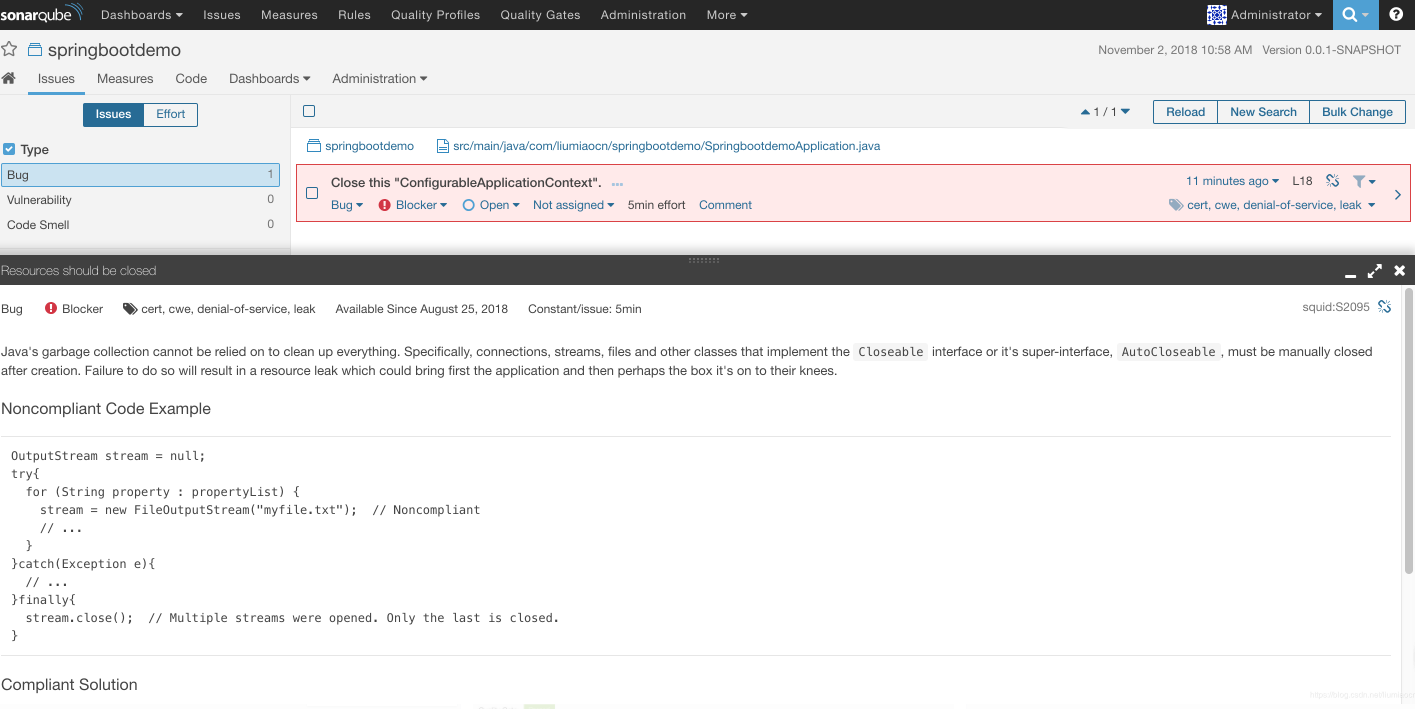The image size is (1415, 709).
Task: Start a New Search
Action: tap(1263, 112)
